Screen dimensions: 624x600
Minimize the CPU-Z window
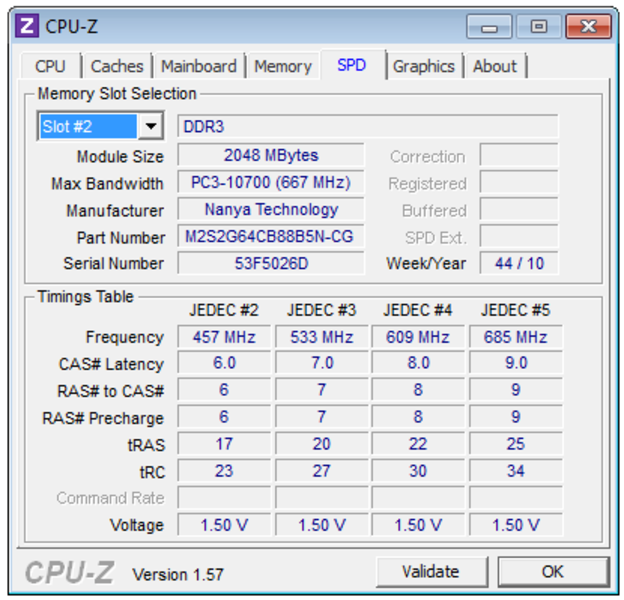490,27
